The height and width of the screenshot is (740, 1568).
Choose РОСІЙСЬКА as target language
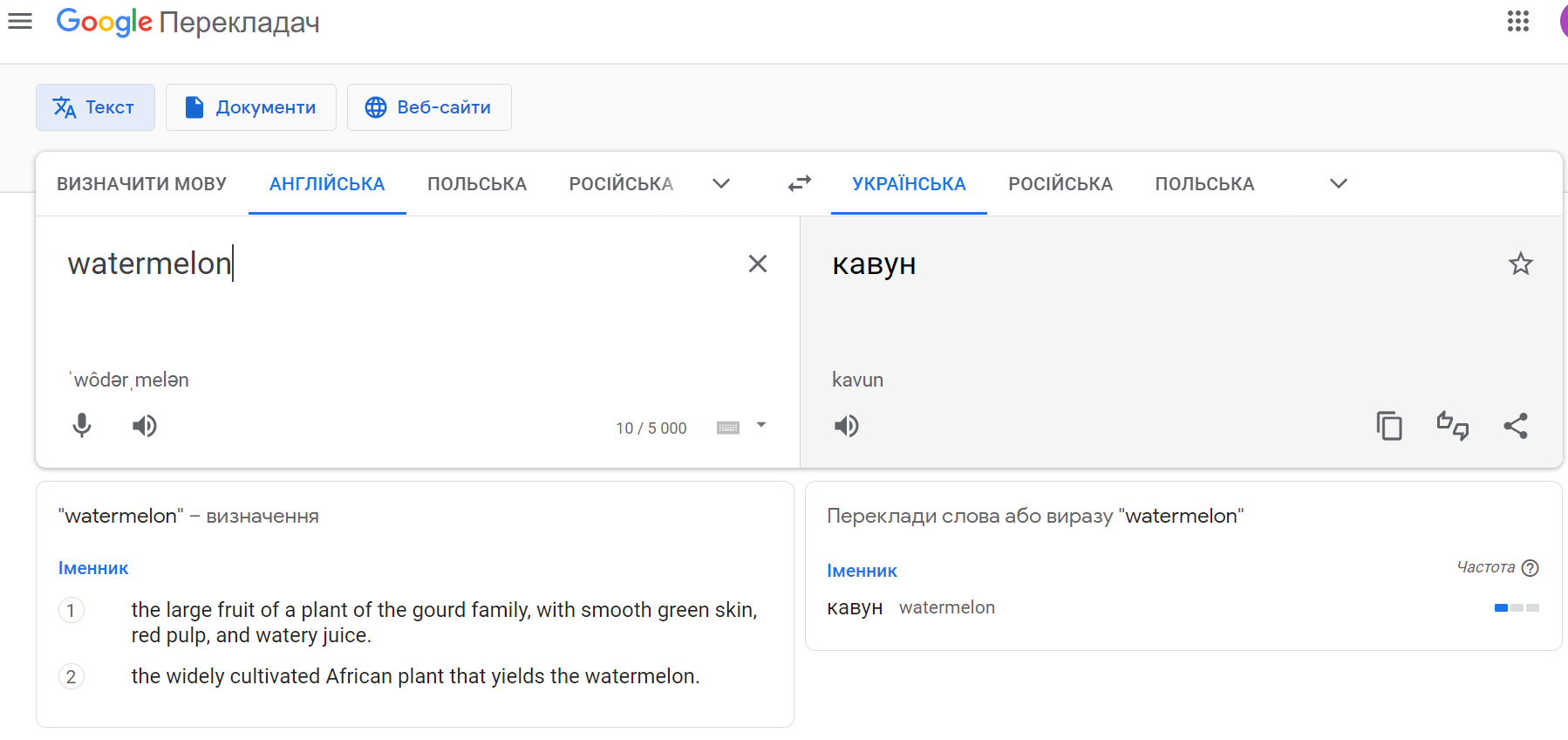click(x=1060, y=184)
